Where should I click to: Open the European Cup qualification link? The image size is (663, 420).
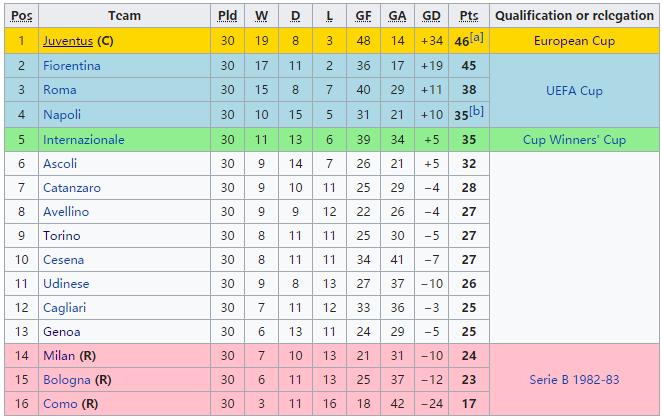click(x=574, y=42)
